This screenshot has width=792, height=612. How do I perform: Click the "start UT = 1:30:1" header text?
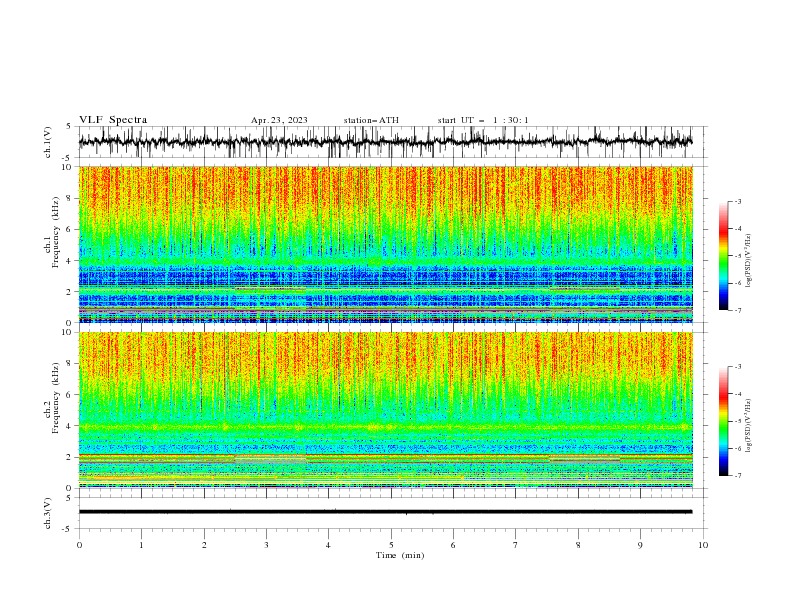[483, 120]
